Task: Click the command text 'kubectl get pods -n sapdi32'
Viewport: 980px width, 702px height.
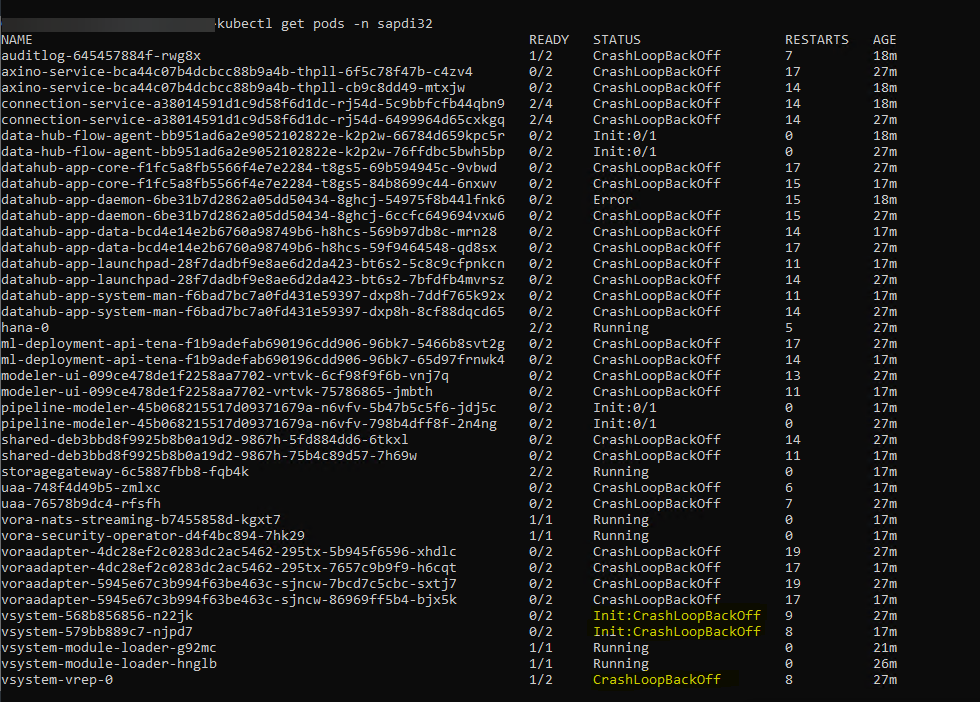Action: coord(324,24)
